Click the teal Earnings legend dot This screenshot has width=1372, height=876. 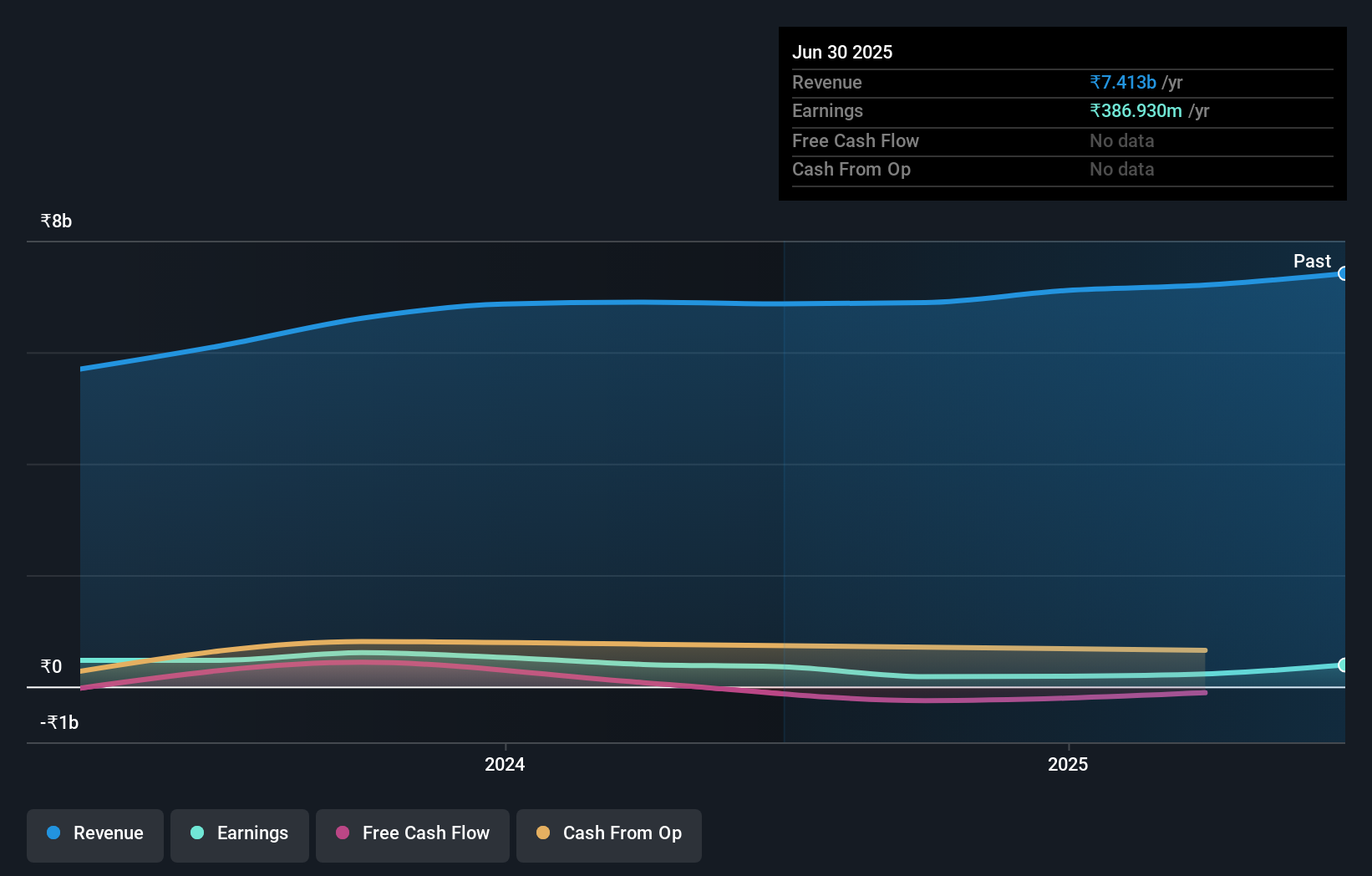(x=196, y=833)
